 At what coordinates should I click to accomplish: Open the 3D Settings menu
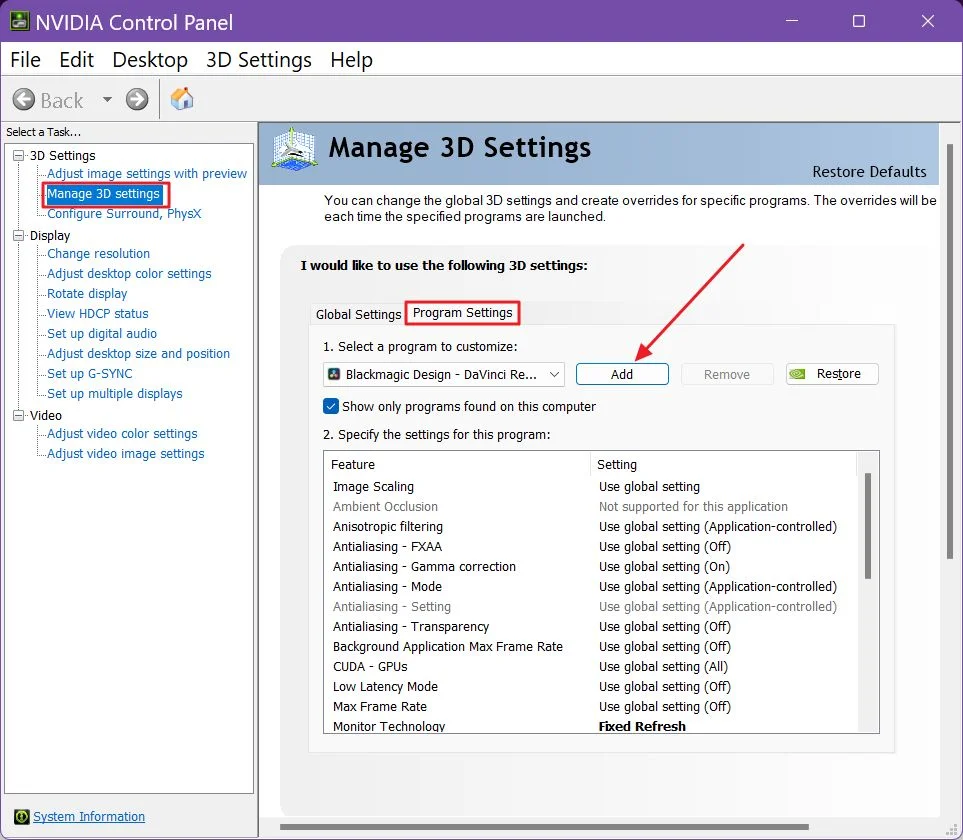(x=259, y=60)
